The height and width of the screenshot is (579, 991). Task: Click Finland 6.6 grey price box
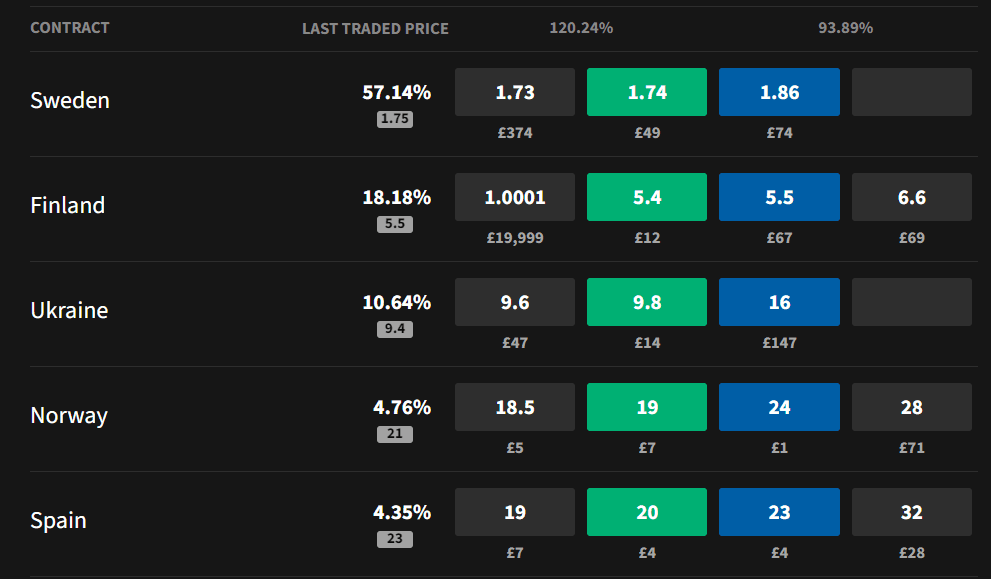[911, 198]
